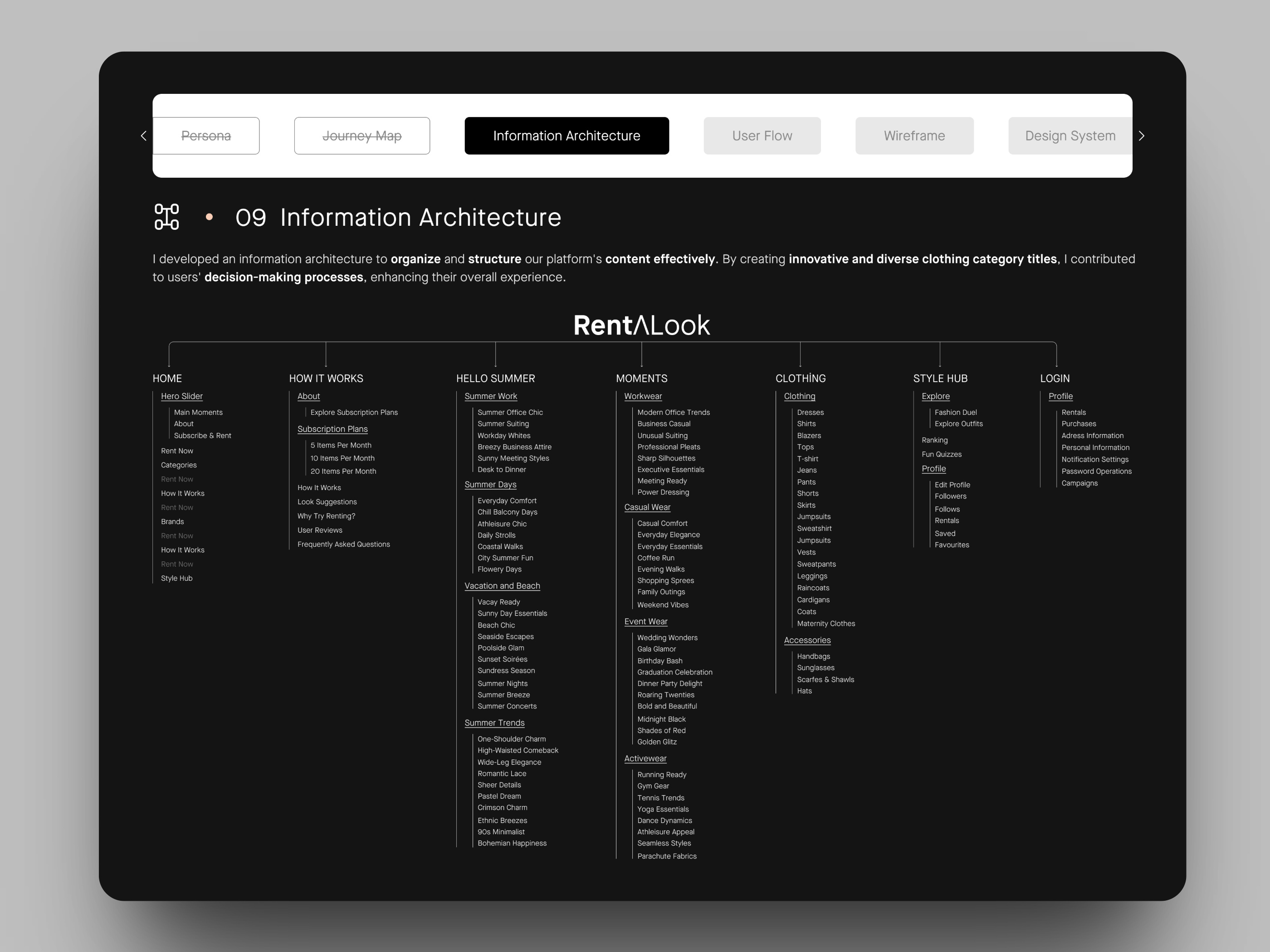Click Weekend Vibes
The image size is (1270, 952).
tap(663, 605)
